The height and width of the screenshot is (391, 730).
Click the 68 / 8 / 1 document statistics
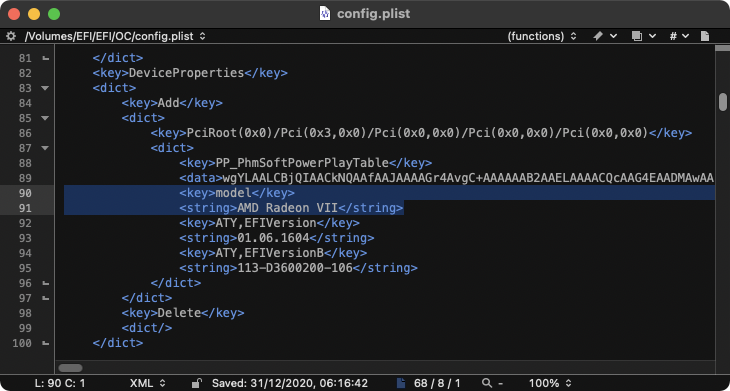point(437,383)
